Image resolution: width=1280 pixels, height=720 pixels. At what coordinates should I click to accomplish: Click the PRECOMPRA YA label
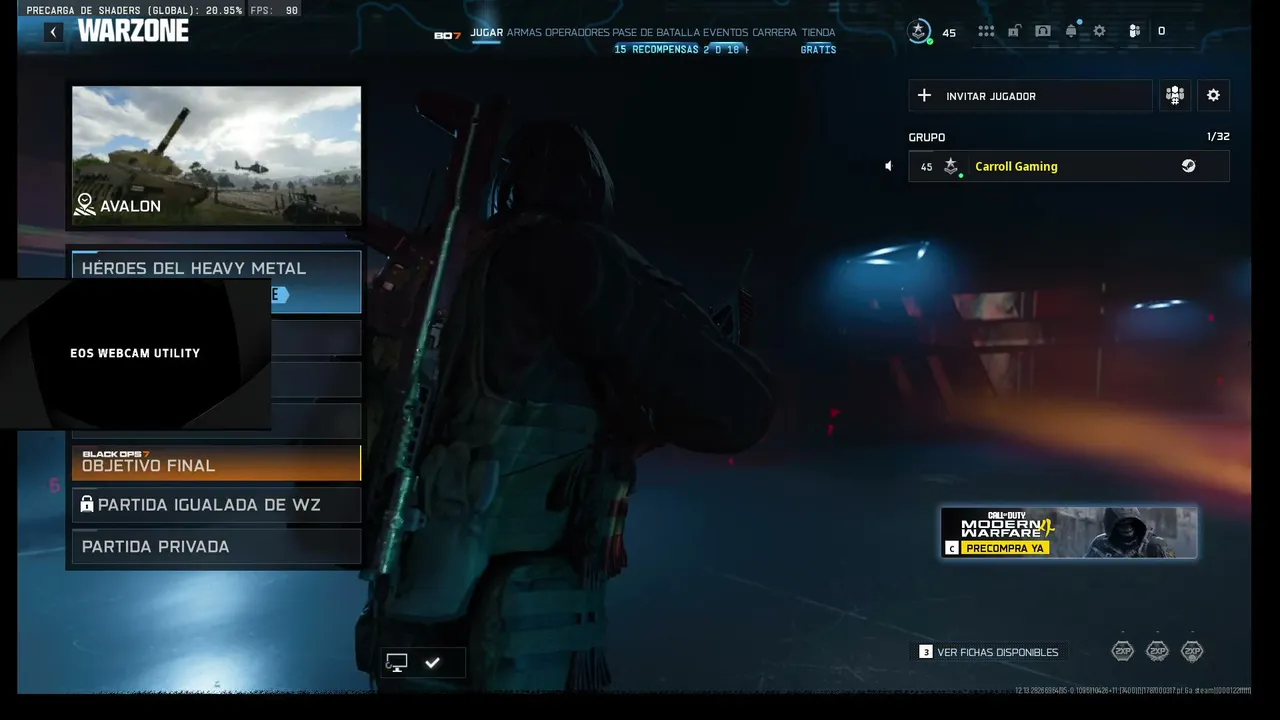1005,548
